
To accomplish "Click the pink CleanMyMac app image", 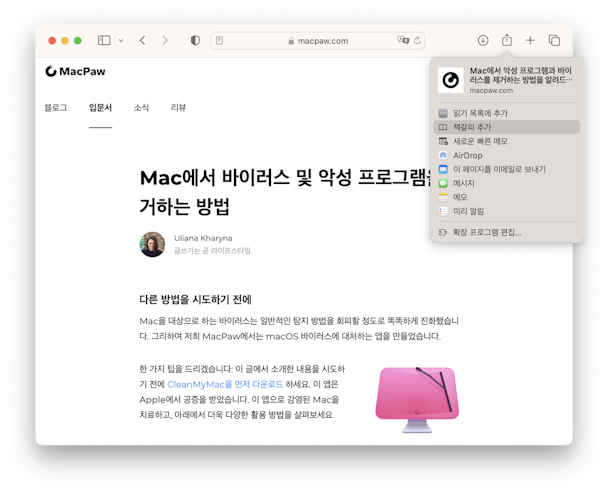I will click(x=417, y=399).
